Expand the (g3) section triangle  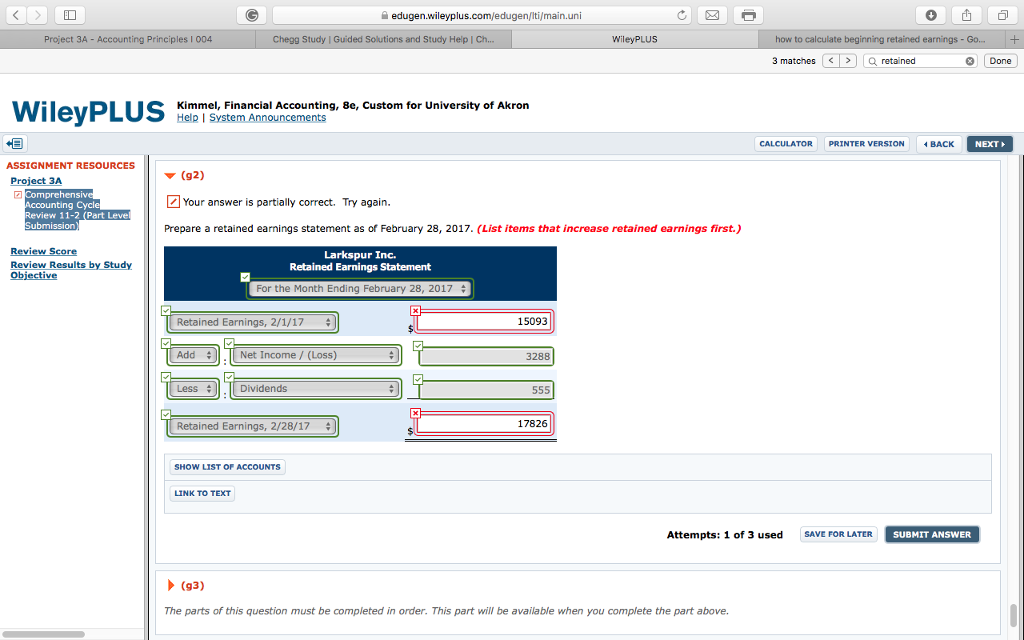[x=170, y=585]
